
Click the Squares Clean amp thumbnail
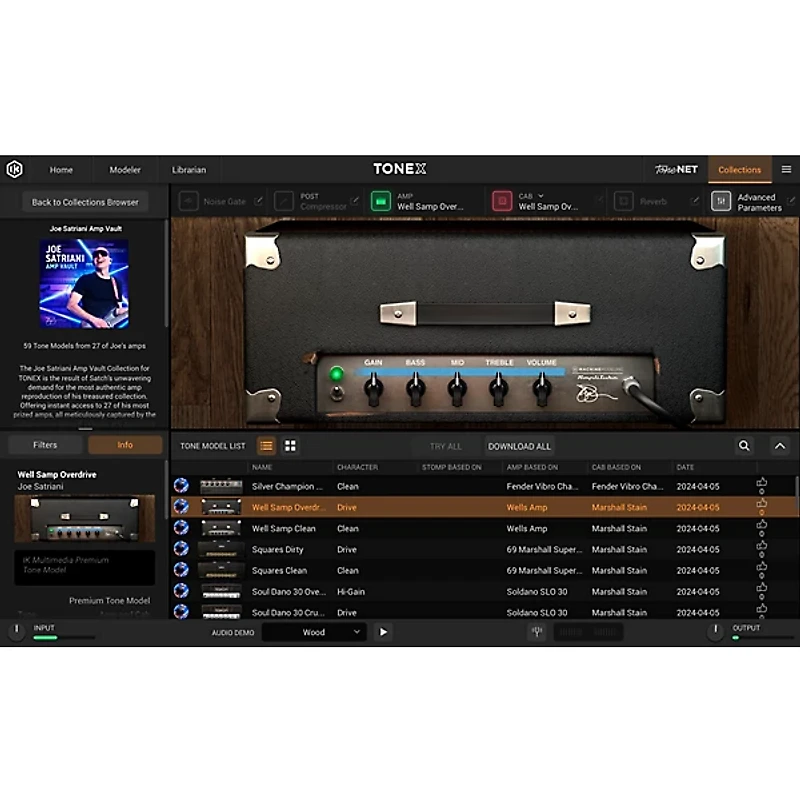pyautogui.click(x=221, y=570)
